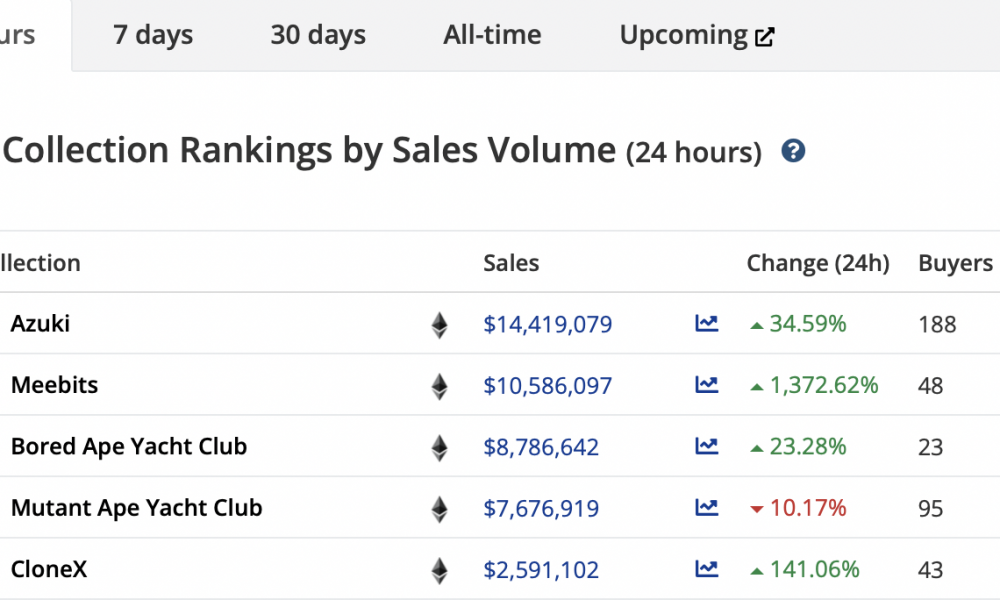Click the 1,372.62% change value

tap(824, 385)
